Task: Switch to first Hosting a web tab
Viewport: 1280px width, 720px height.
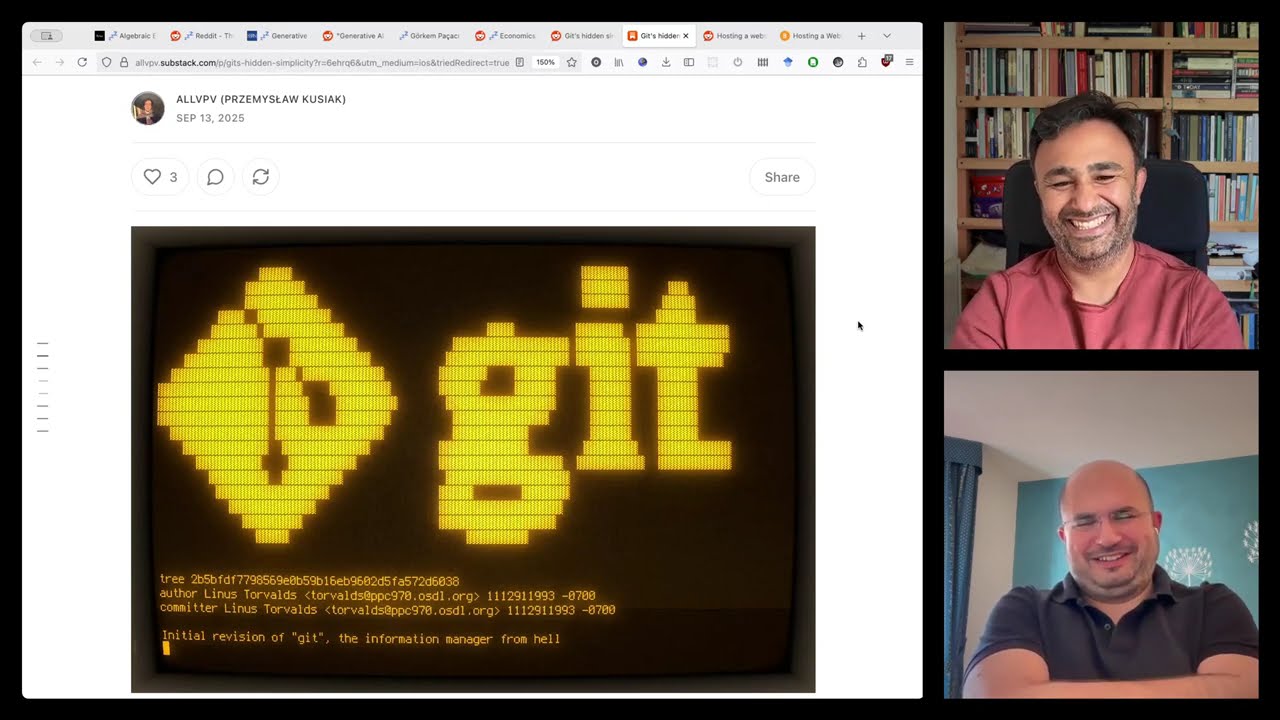Action: (734, 36)
